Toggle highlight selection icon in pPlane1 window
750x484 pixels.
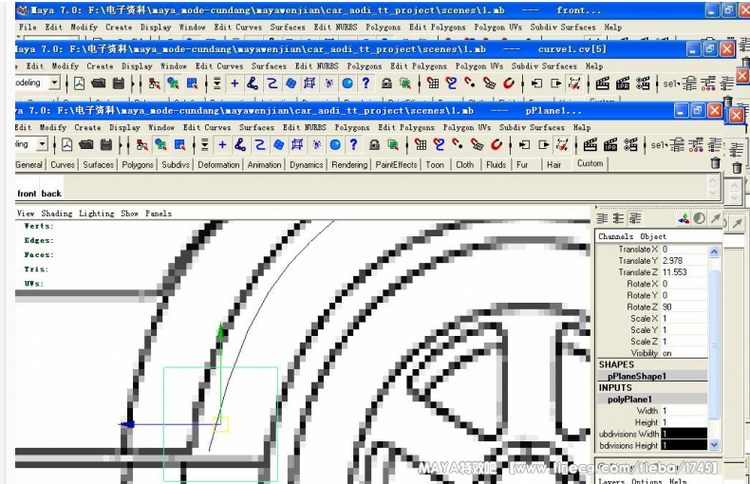coord(393,144)
